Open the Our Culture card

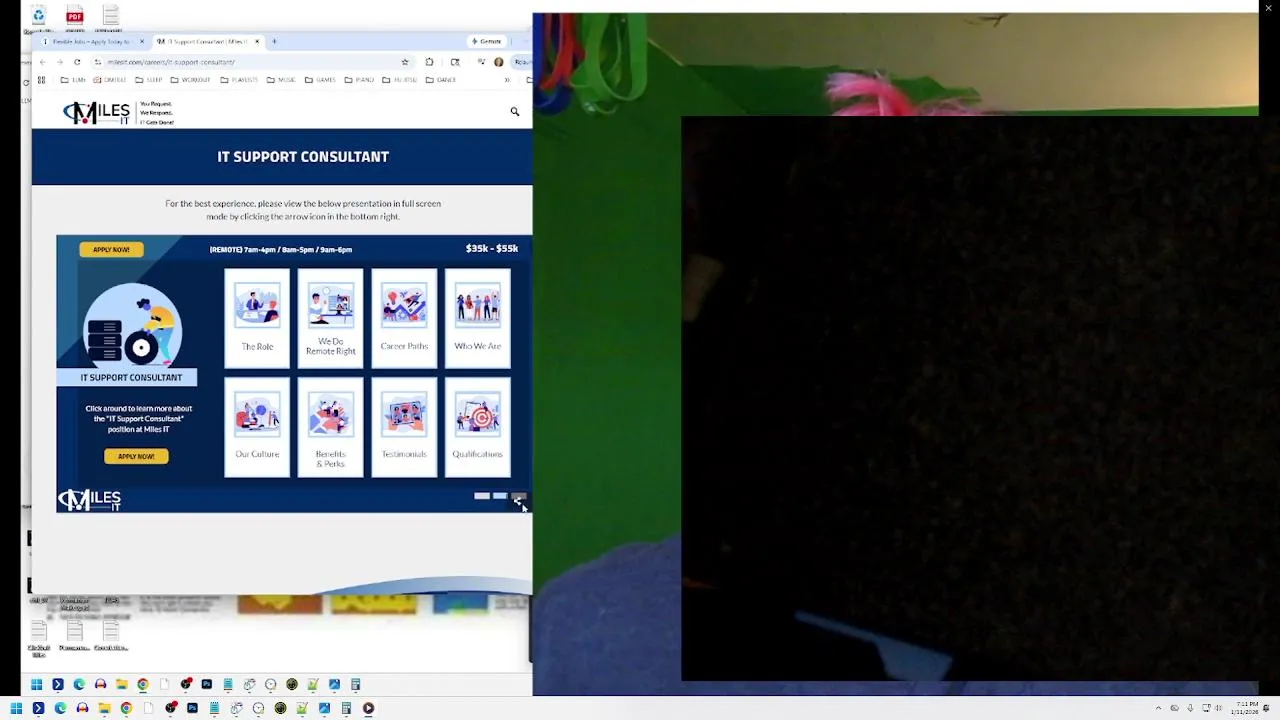257,427
